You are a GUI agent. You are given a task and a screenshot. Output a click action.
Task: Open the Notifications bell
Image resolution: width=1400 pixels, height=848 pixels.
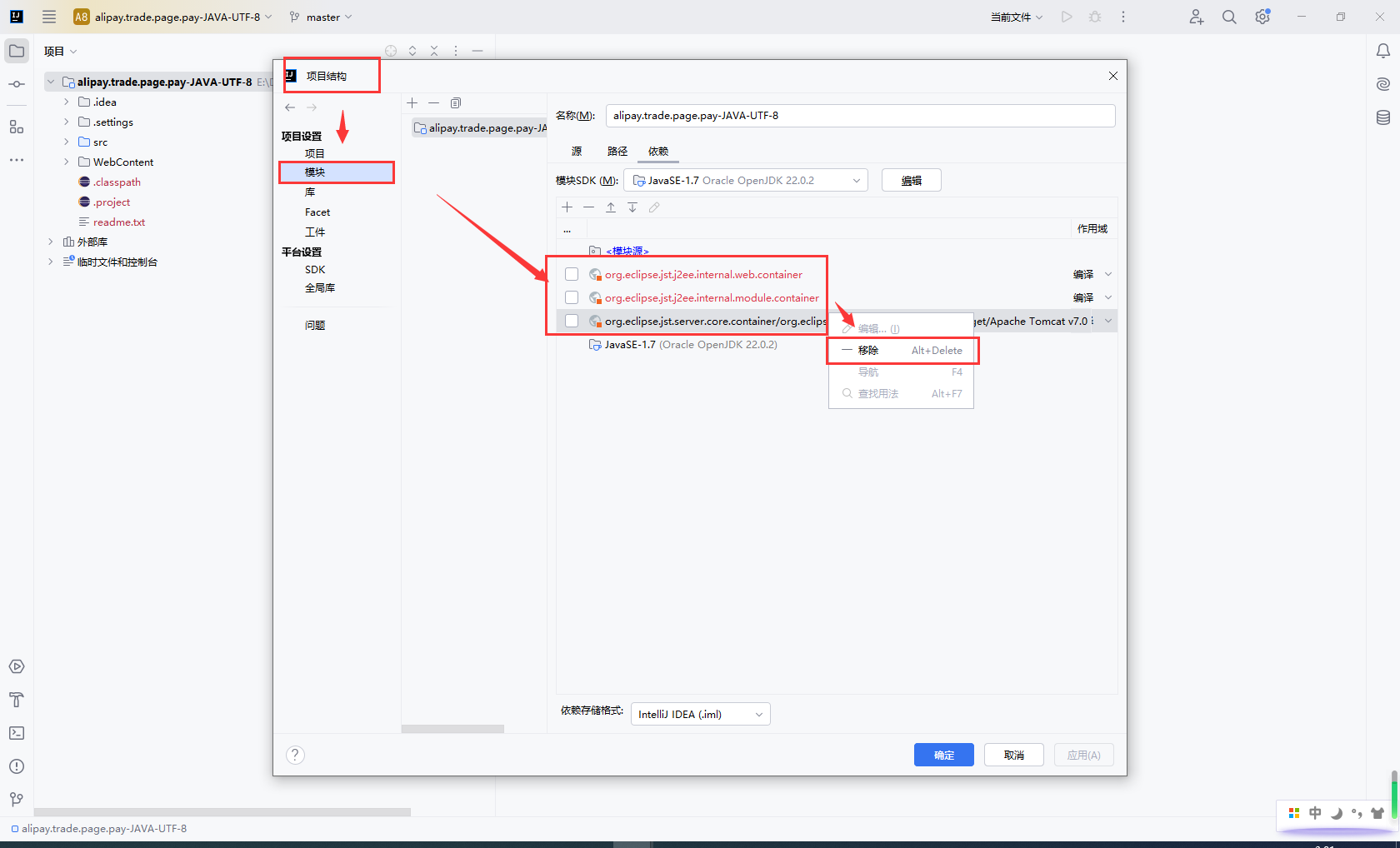tap(1383, 51)
